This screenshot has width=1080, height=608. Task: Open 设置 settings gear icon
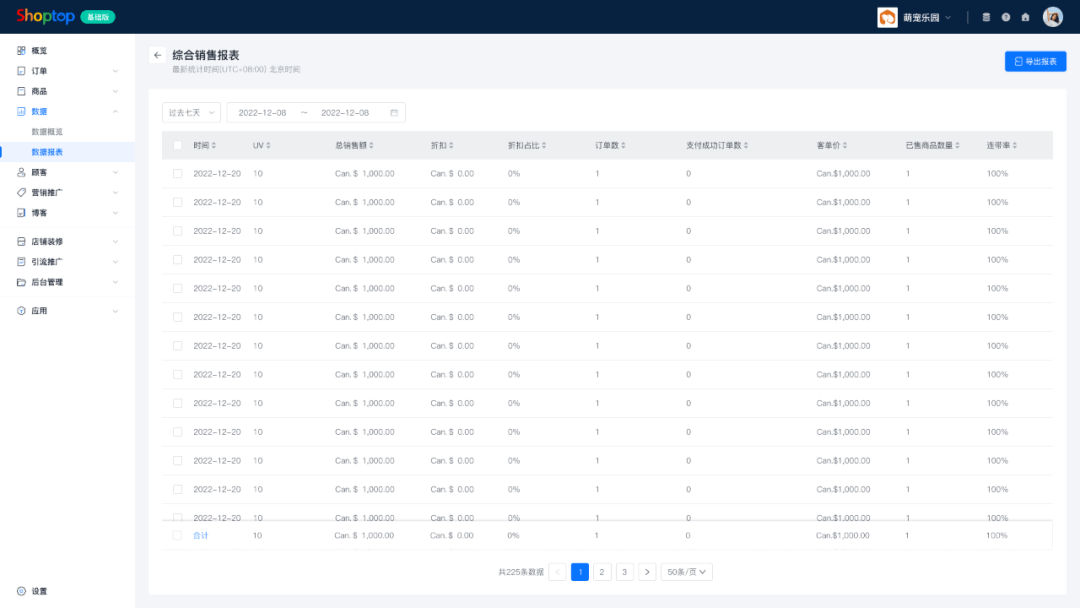tap(21, 591)
